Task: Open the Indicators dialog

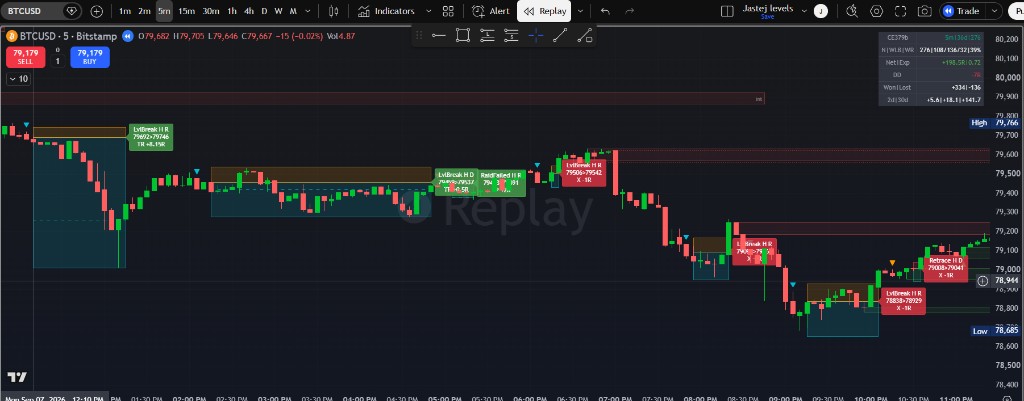Action: pyautogui.click(x=386, y=11)
